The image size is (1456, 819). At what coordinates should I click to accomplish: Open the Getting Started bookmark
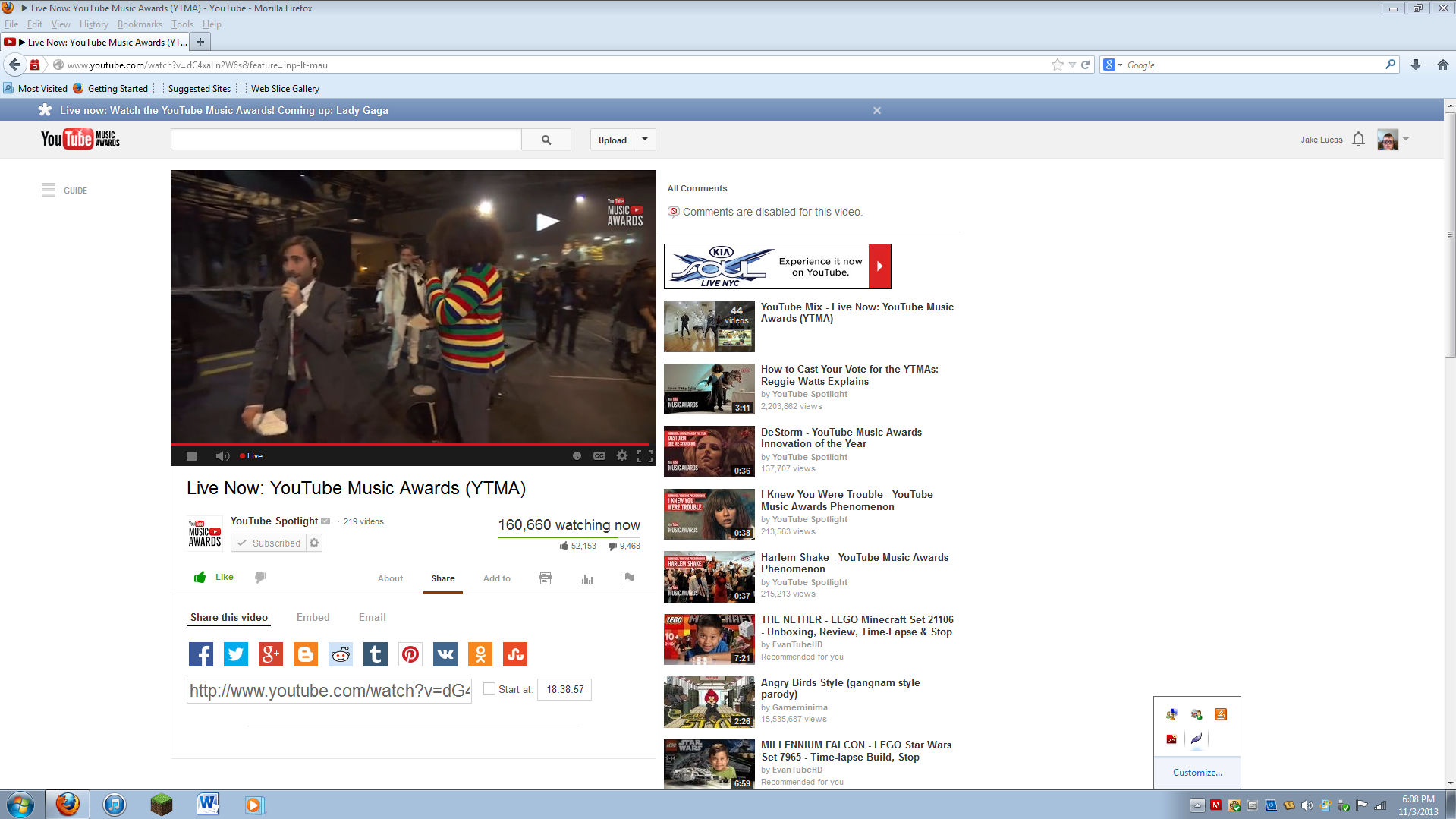pos(110,89)
